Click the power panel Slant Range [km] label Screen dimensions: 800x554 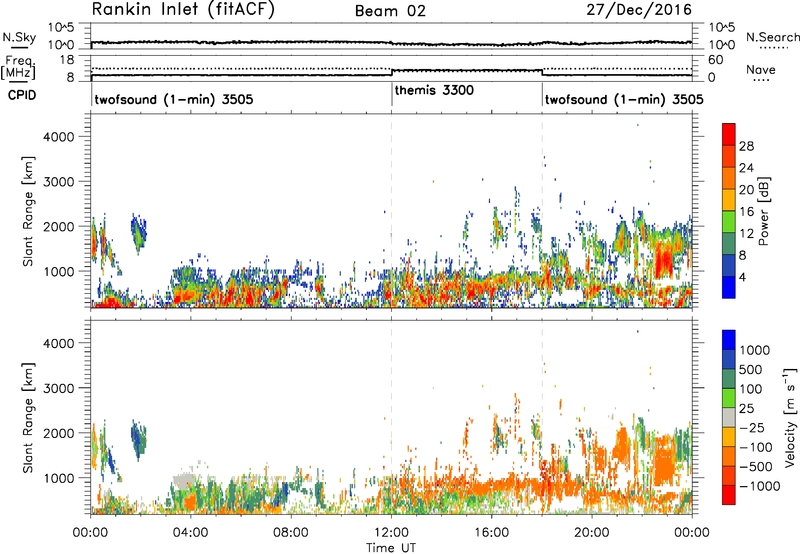pyautogui.click(x=28, y=211)
